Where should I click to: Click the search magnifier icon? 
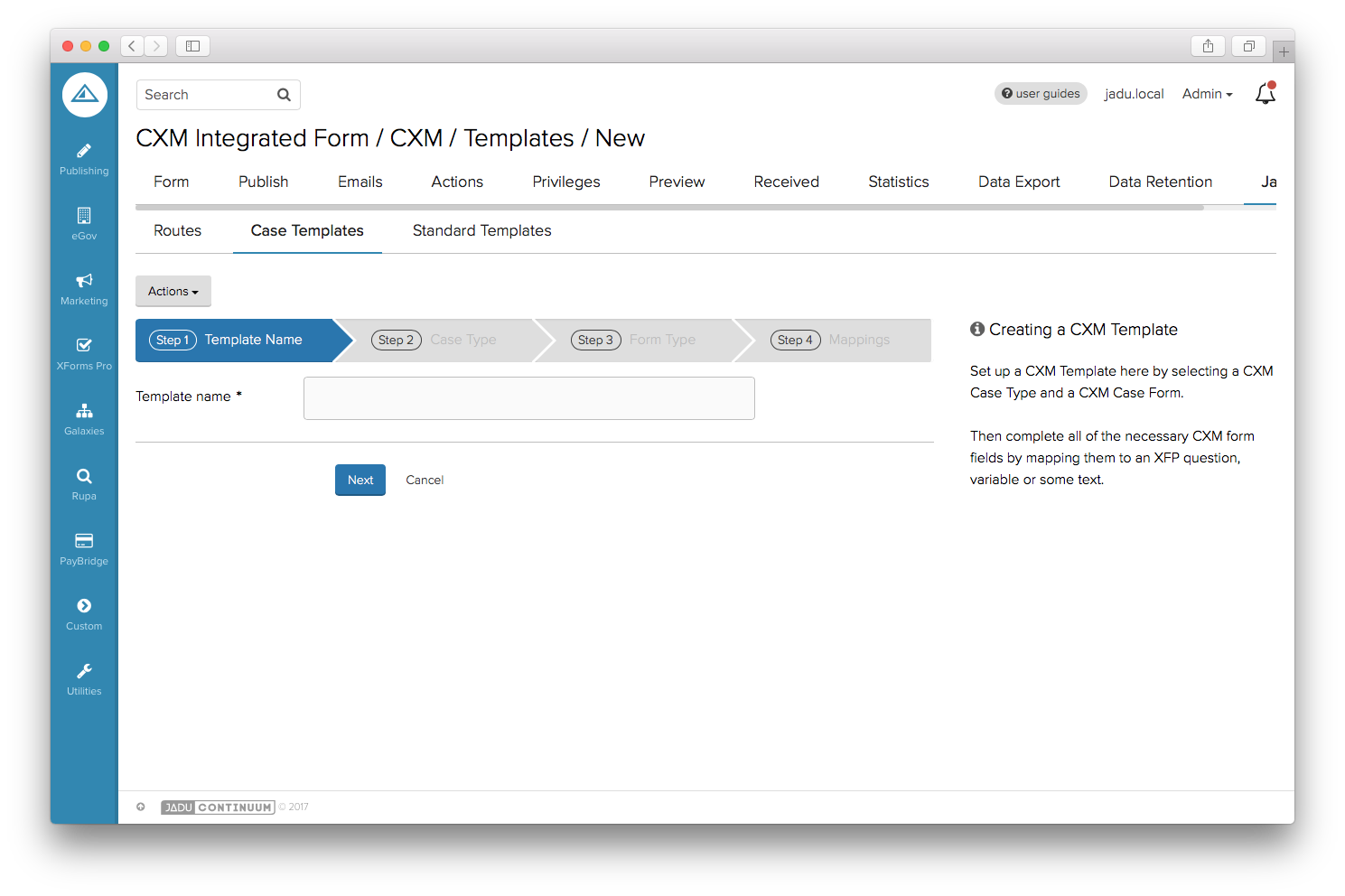[284, 95]
